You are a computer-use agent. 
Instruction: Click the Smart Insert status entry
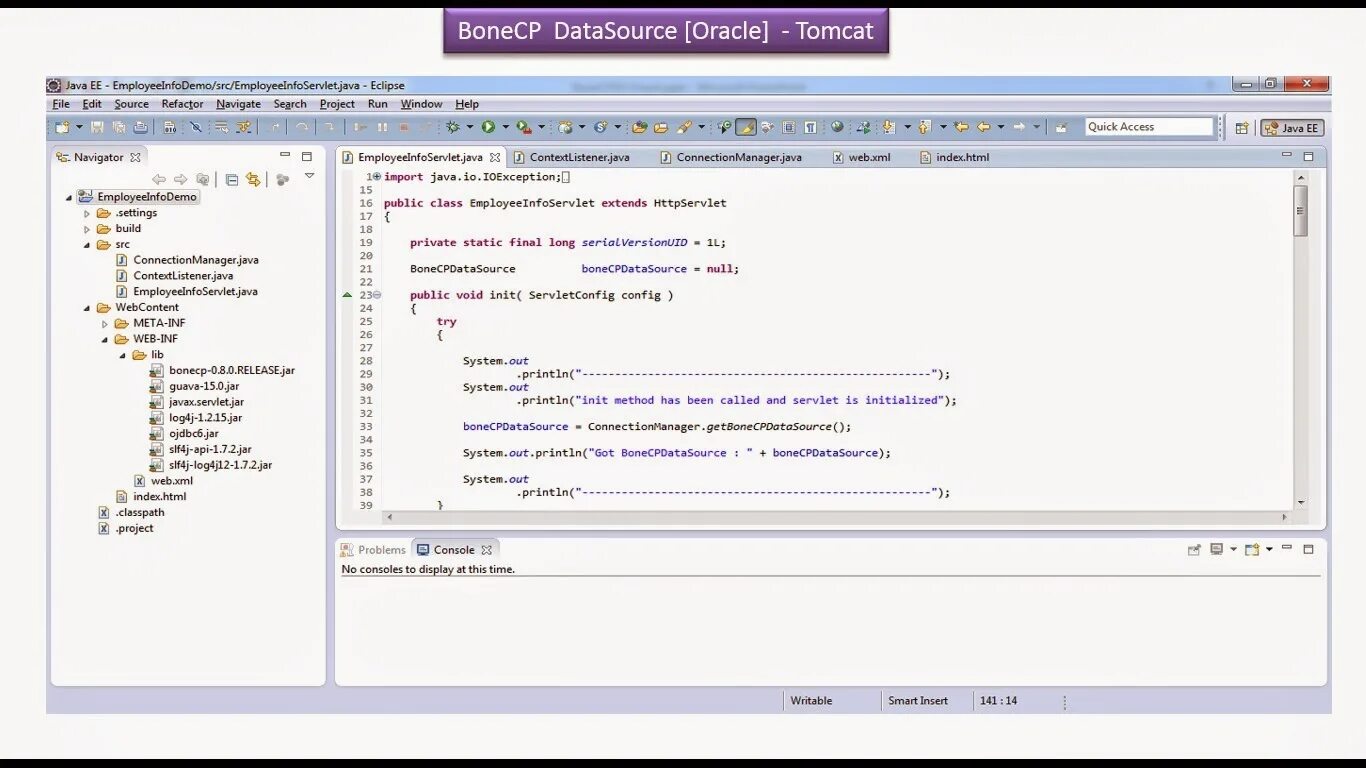point(918,701)
